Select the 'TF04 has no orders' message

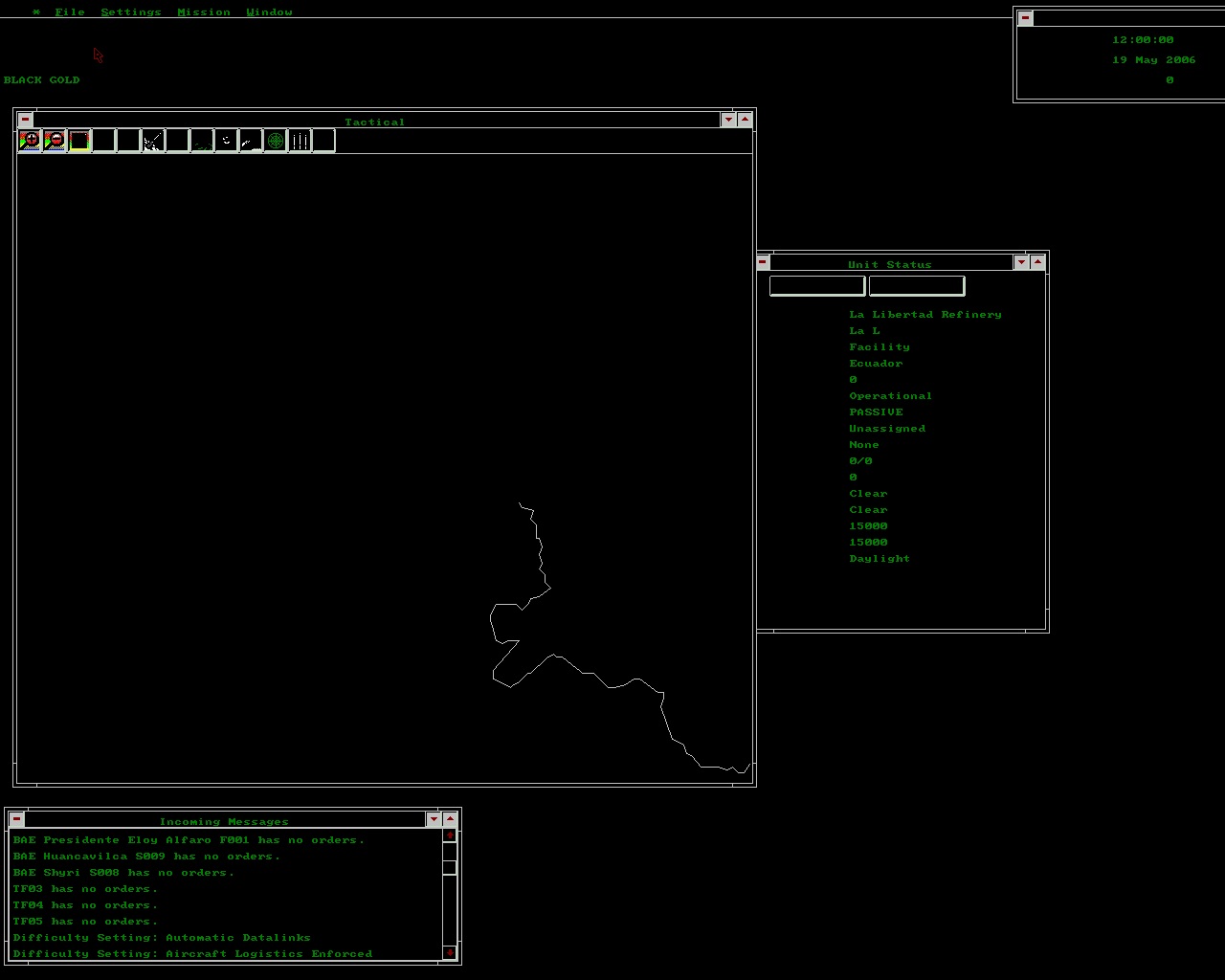(x=85, y=904)
